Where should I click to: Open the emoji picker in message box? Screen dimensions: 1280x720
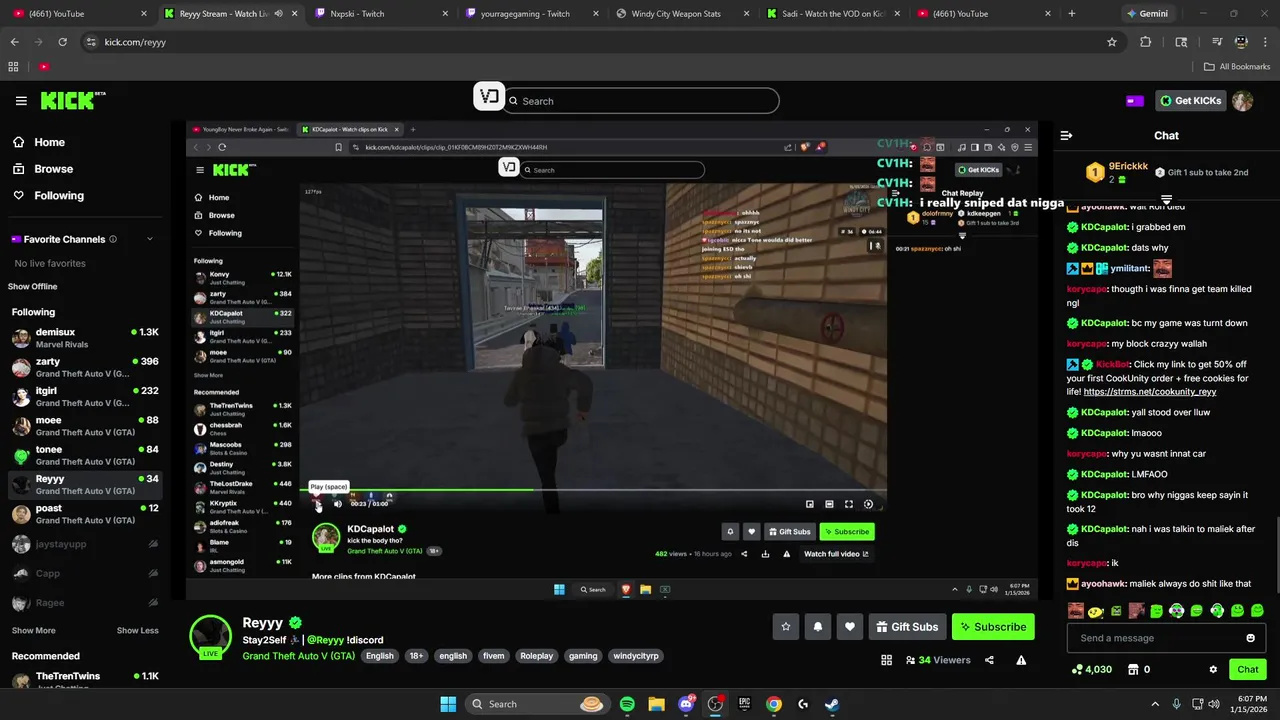coord(1250,638)
